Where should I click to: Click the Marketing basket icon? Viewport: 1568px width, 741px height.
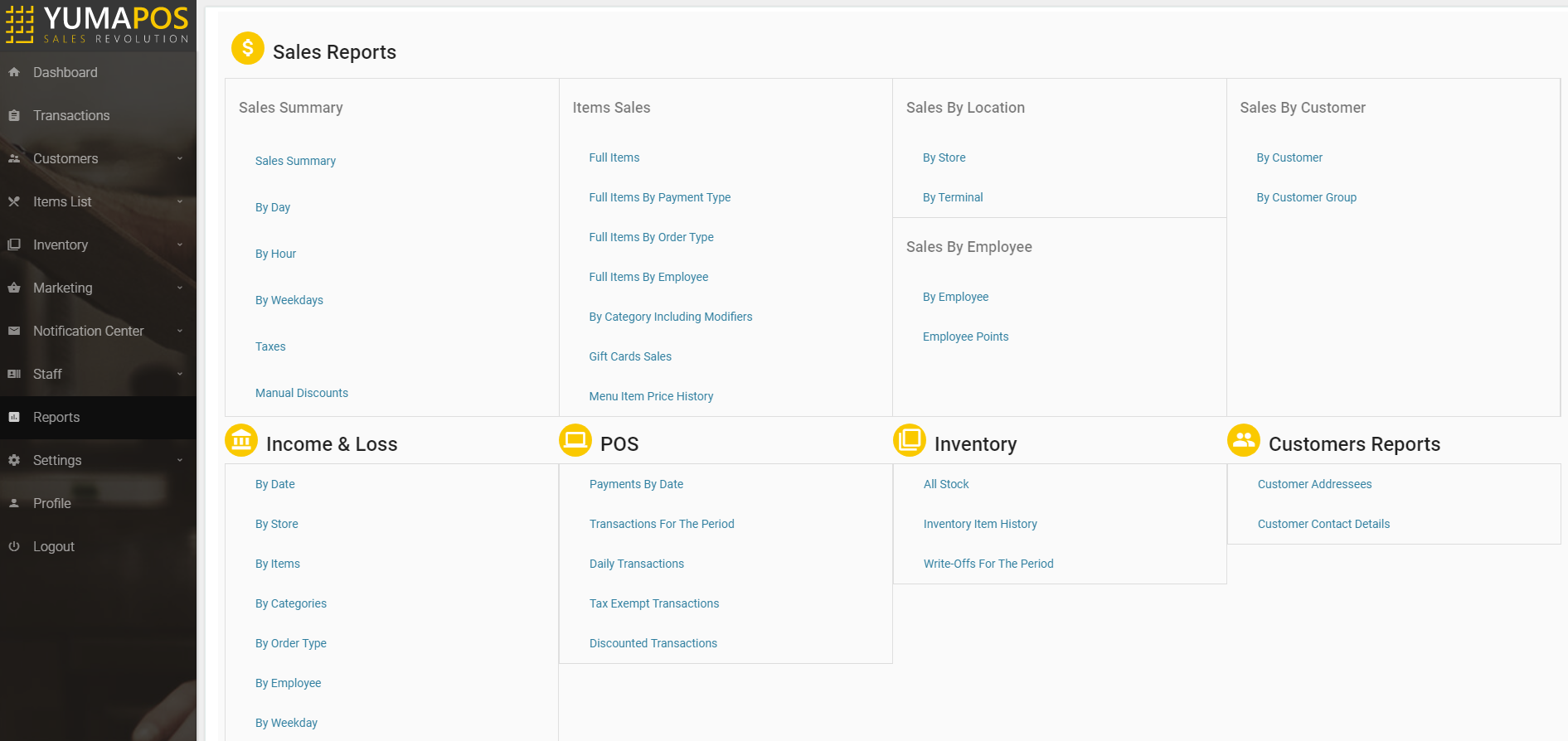(x=14, y=288)
